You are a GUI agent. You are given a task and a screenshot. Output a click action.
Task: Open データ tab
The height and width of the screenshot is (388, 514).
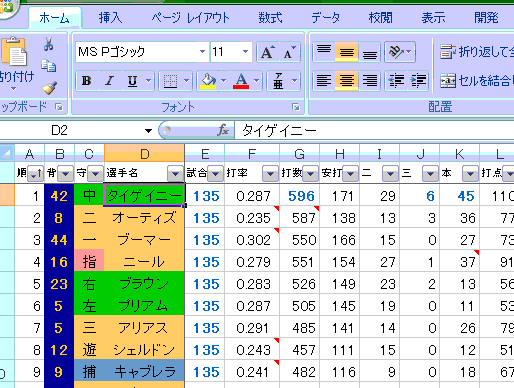pos(326,18)
